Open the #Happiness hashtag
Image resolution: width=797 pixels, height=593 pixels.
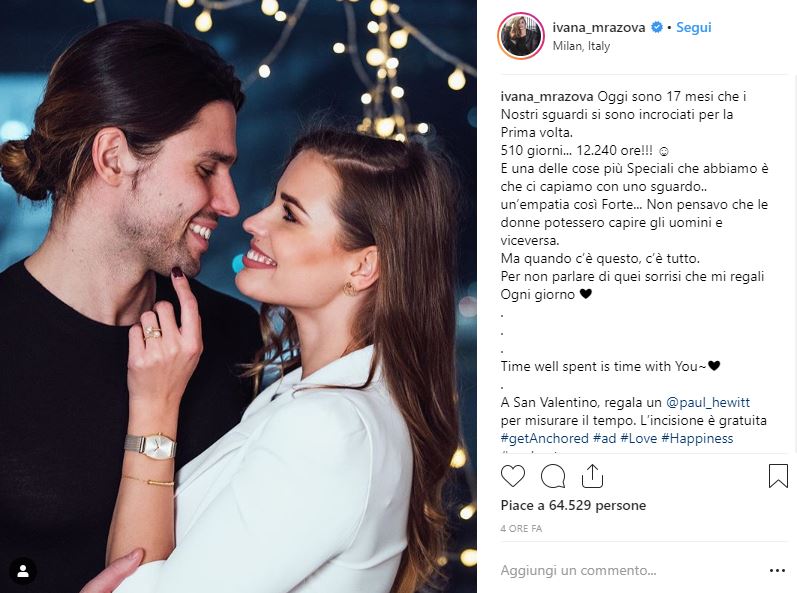[697, 439]
